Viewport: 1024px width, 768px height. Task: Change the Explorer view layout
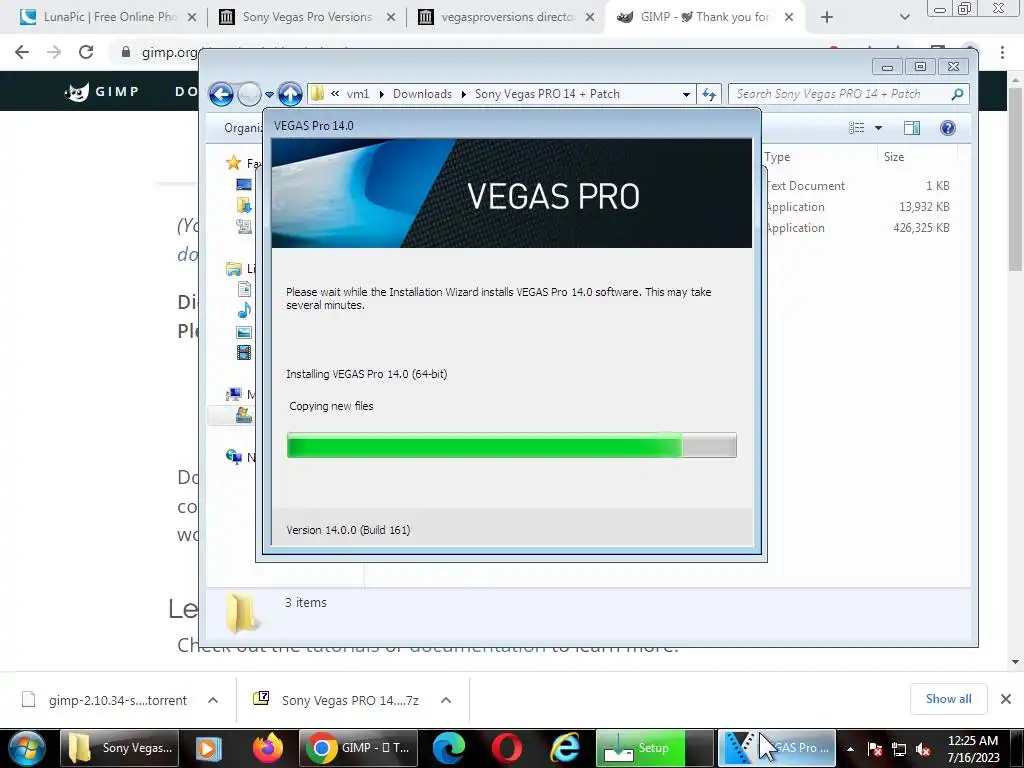click(x=856, y=128)
